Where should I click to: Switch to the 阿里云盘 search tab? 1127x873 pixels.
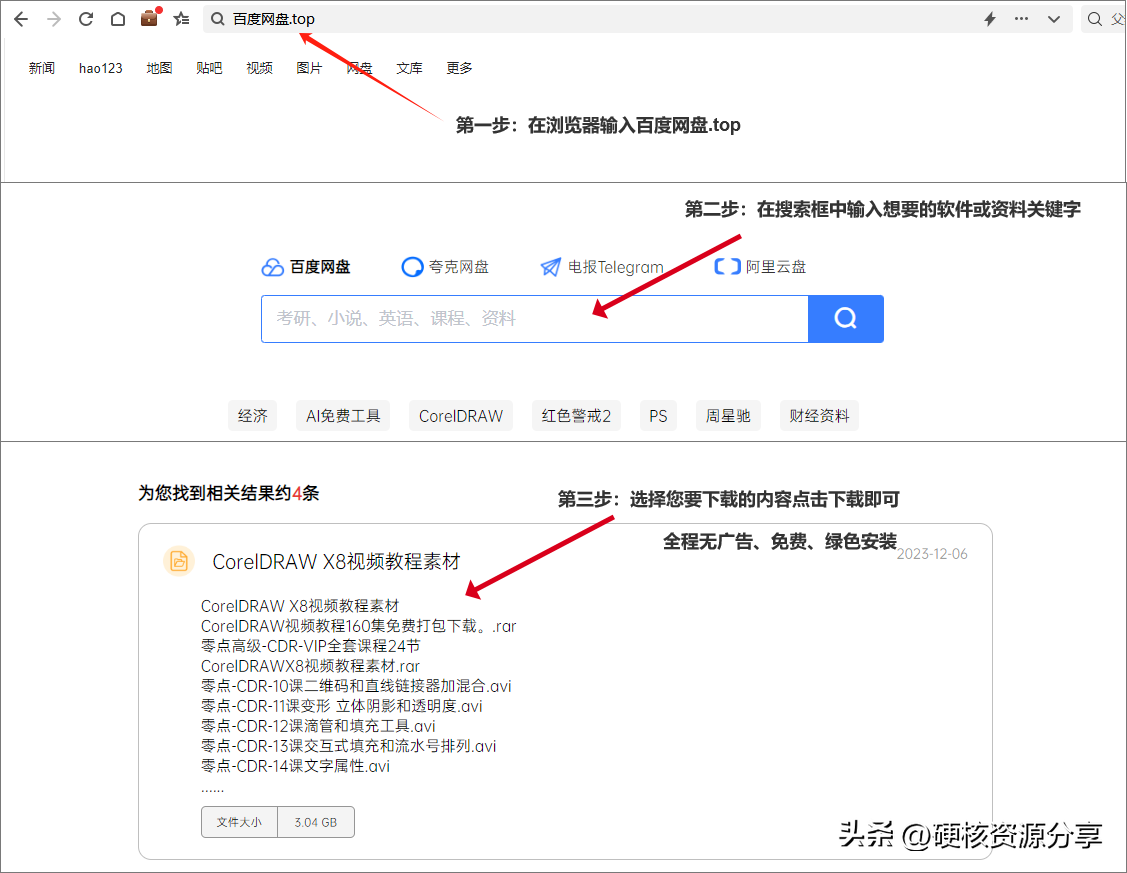(760, 267)
